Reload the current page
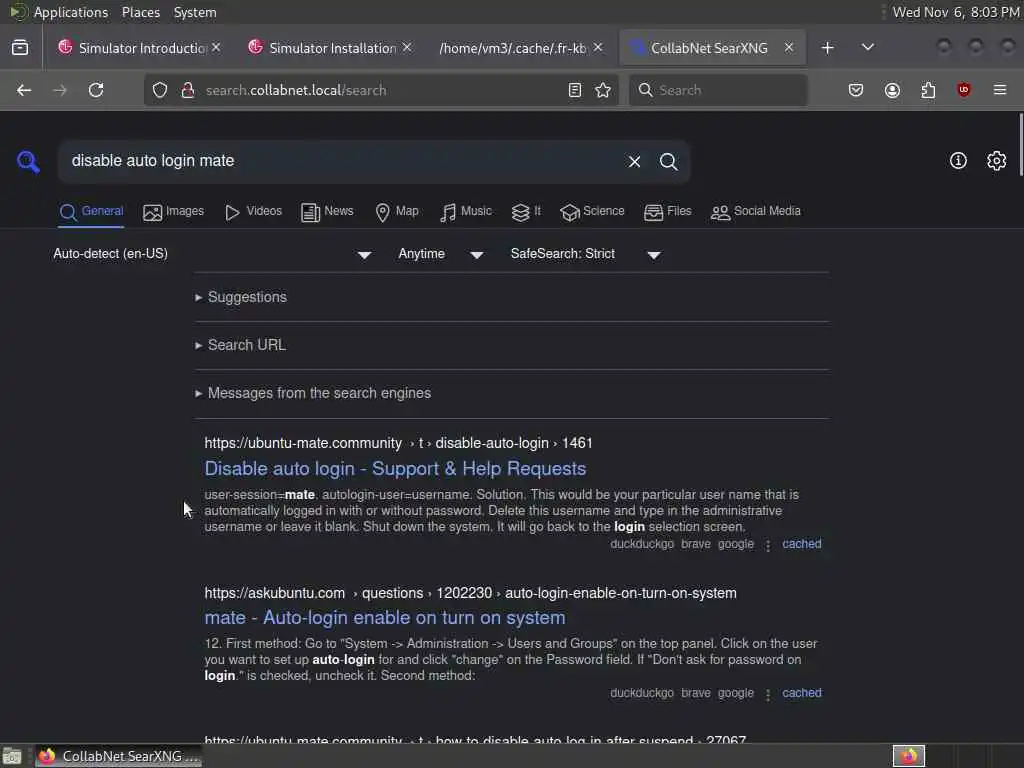Viewport: 1024px width, 768px height. 96,90
